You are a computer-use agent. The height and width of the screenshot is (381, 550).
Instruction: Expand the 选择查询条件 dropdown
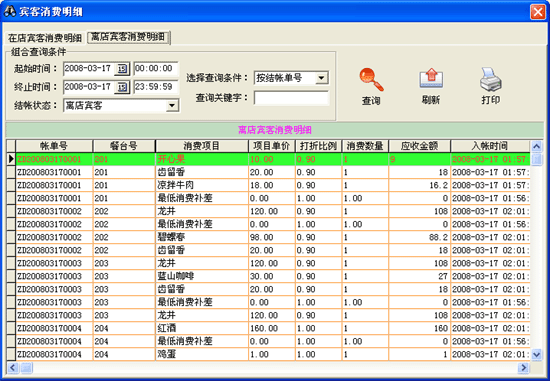click(321, 78)
